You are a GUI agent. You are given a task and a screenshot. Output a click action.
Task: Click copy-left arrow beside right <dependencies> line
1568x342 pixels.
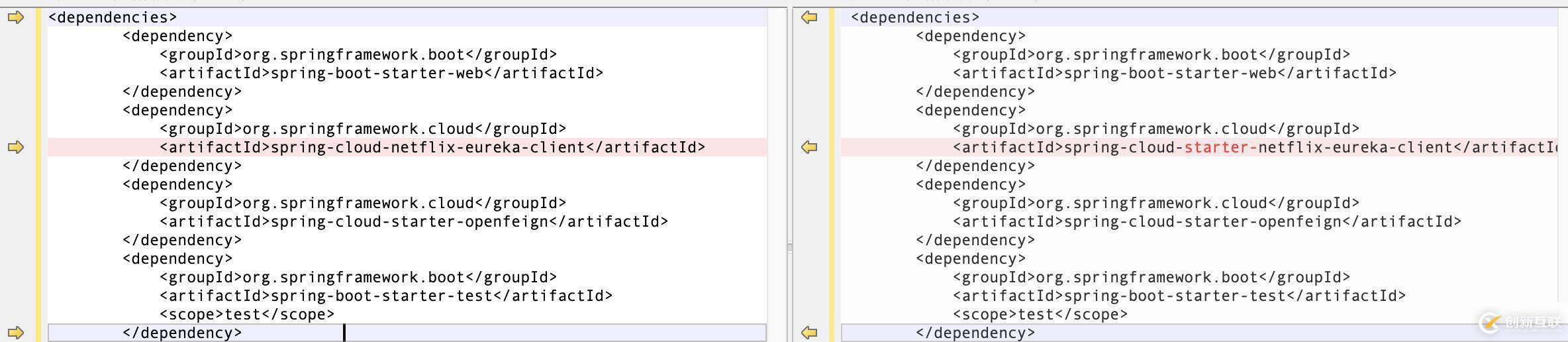[809, 17]
